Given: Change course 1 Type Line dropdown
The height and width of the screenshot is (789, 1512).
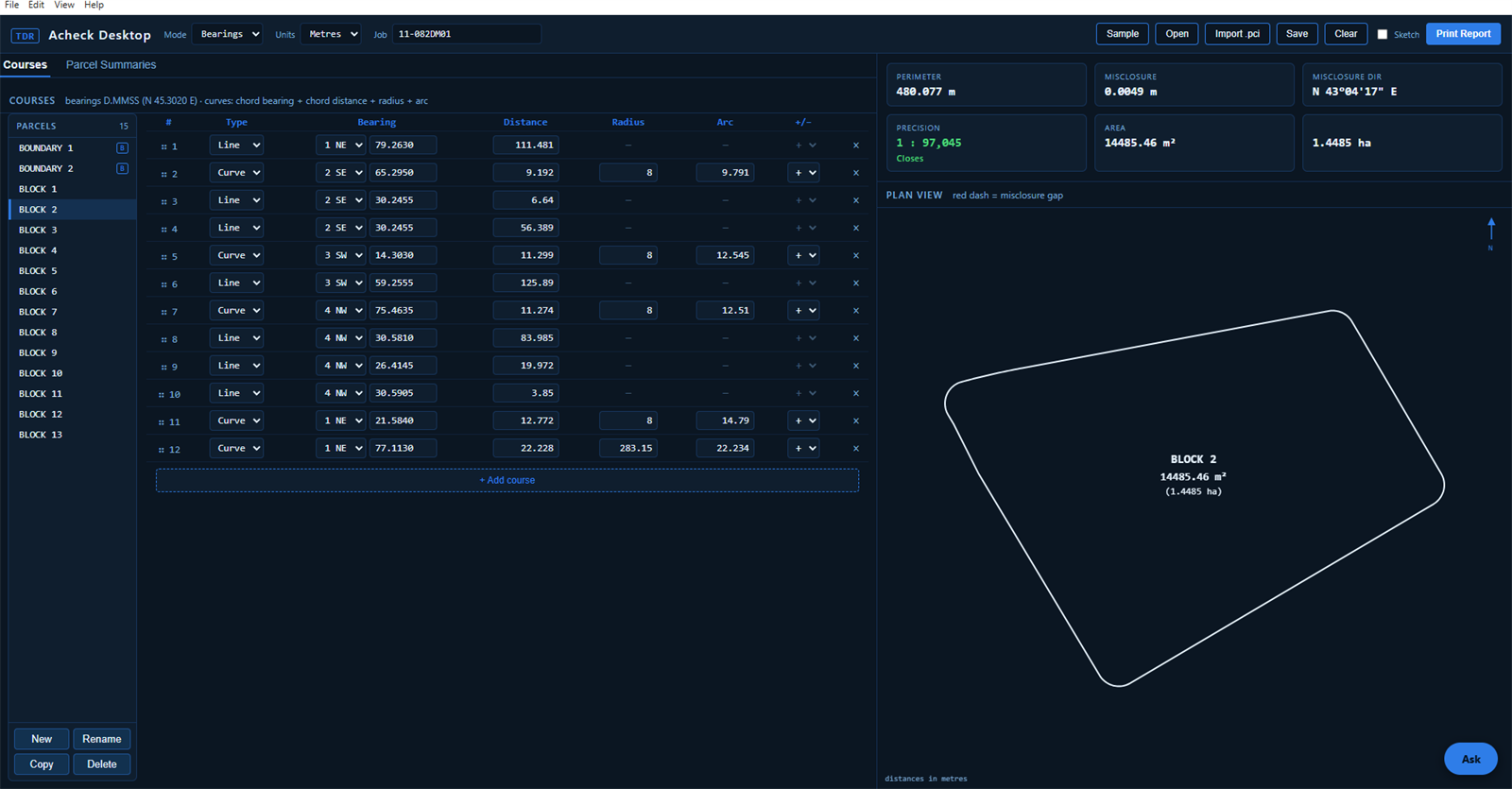Looking at the screenshot, I should point(236,146).
